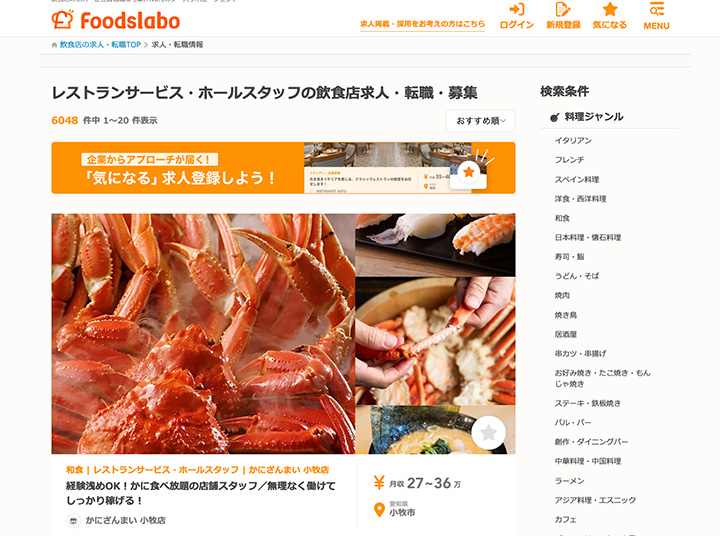The image size is (720, 536).
Task: Open the large steamed crab photo
Action: (x=203, y=334)
